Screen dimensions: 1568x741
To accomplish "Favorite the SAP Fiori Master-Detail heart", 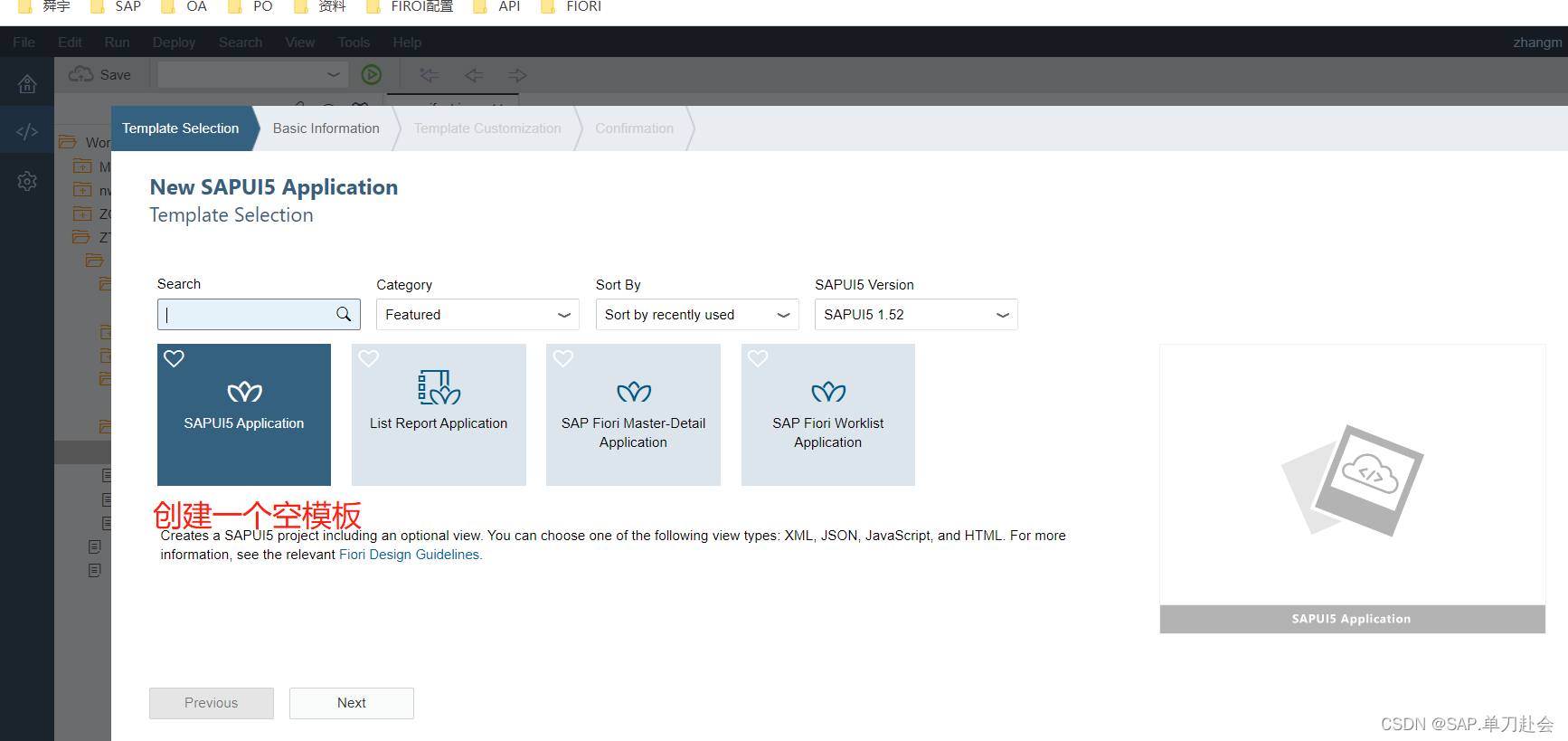I will point(563,358).
